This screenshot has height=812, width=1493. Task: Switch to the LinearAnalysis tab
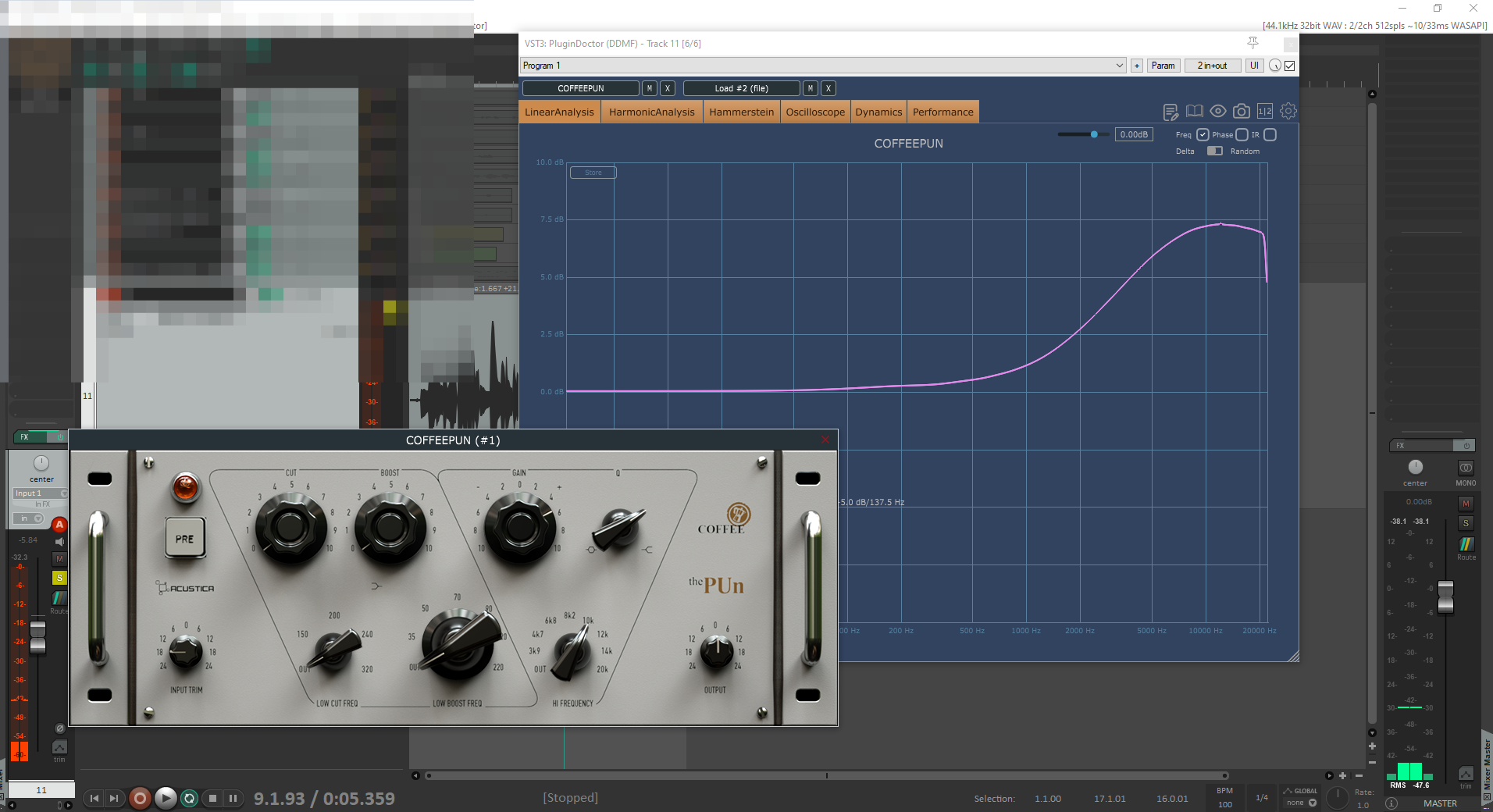[560, 112]
